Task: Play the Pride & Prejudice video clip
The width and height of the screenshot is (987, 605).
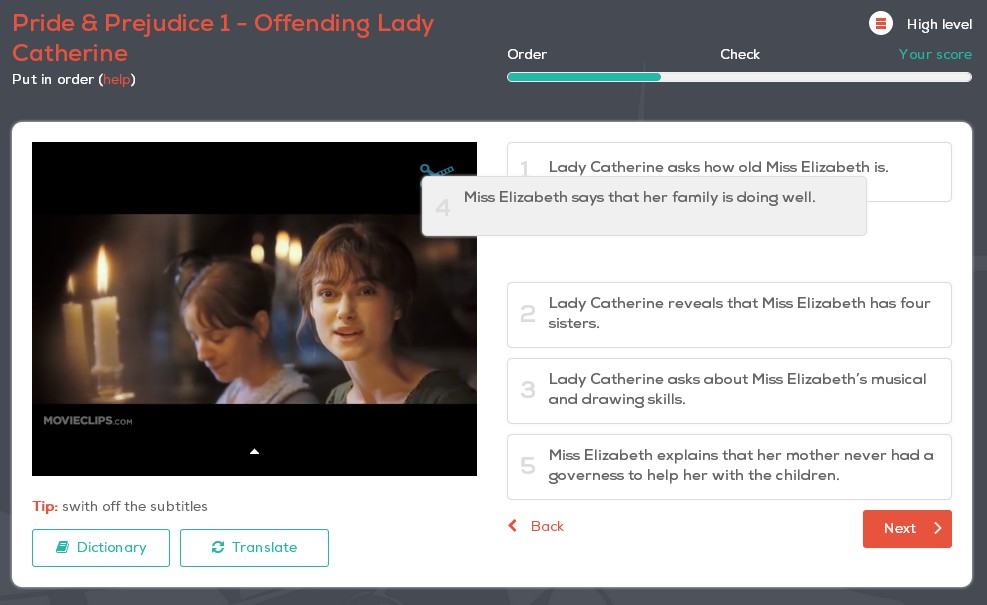Action: 254,308
